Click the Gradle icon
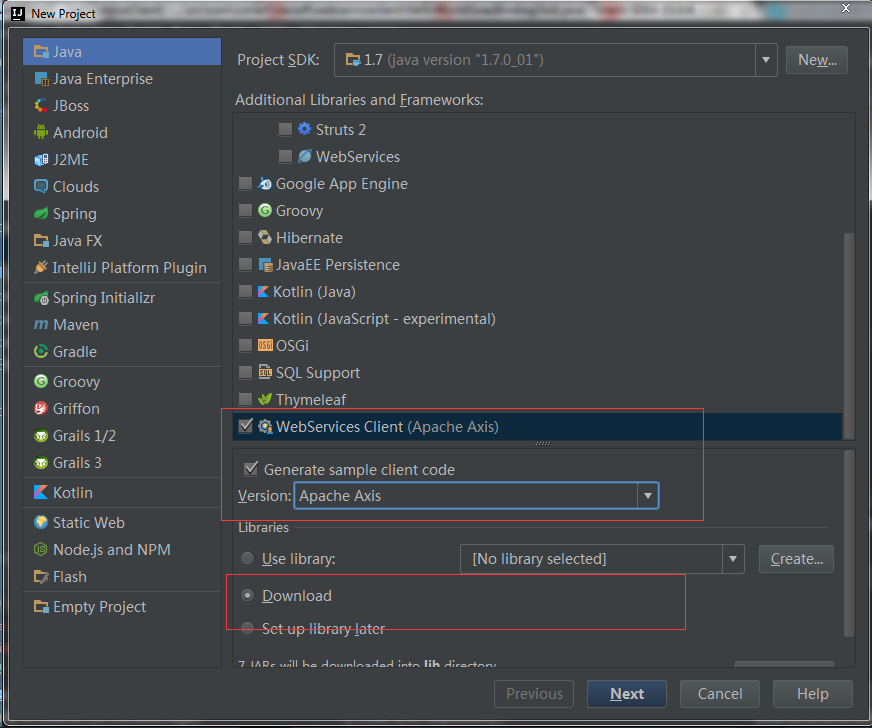The height and width of the screenshot is (728, 872). [41, 351]
